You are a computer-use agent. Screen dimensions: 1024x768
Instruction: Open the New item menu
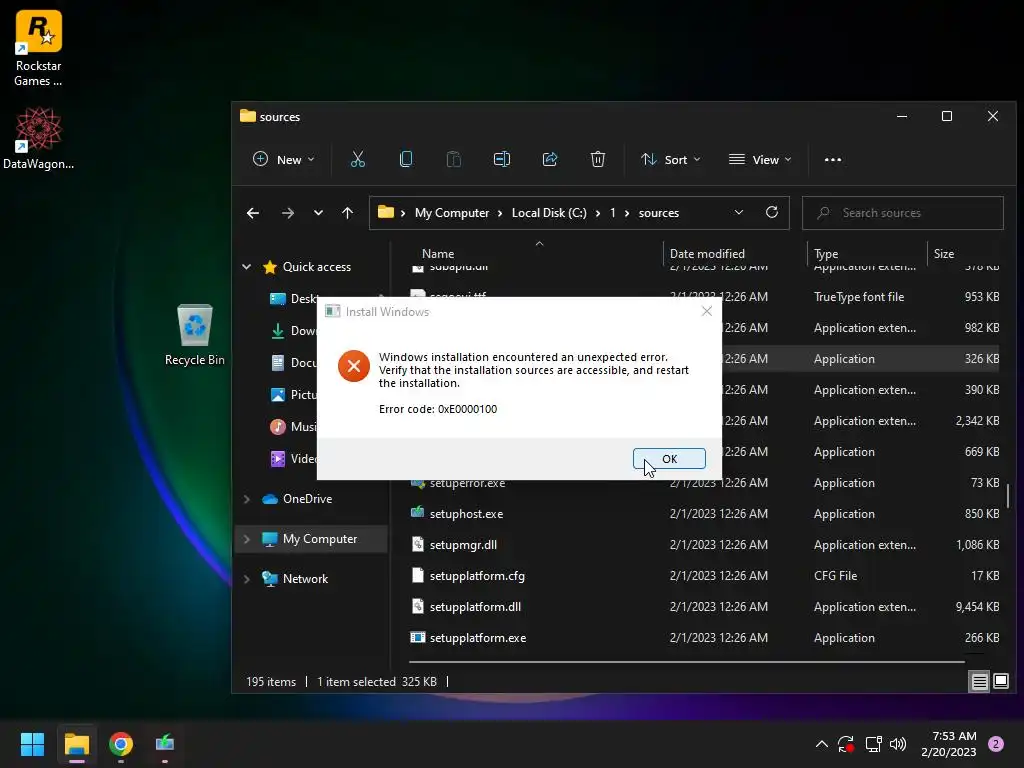tap(284, 159)
